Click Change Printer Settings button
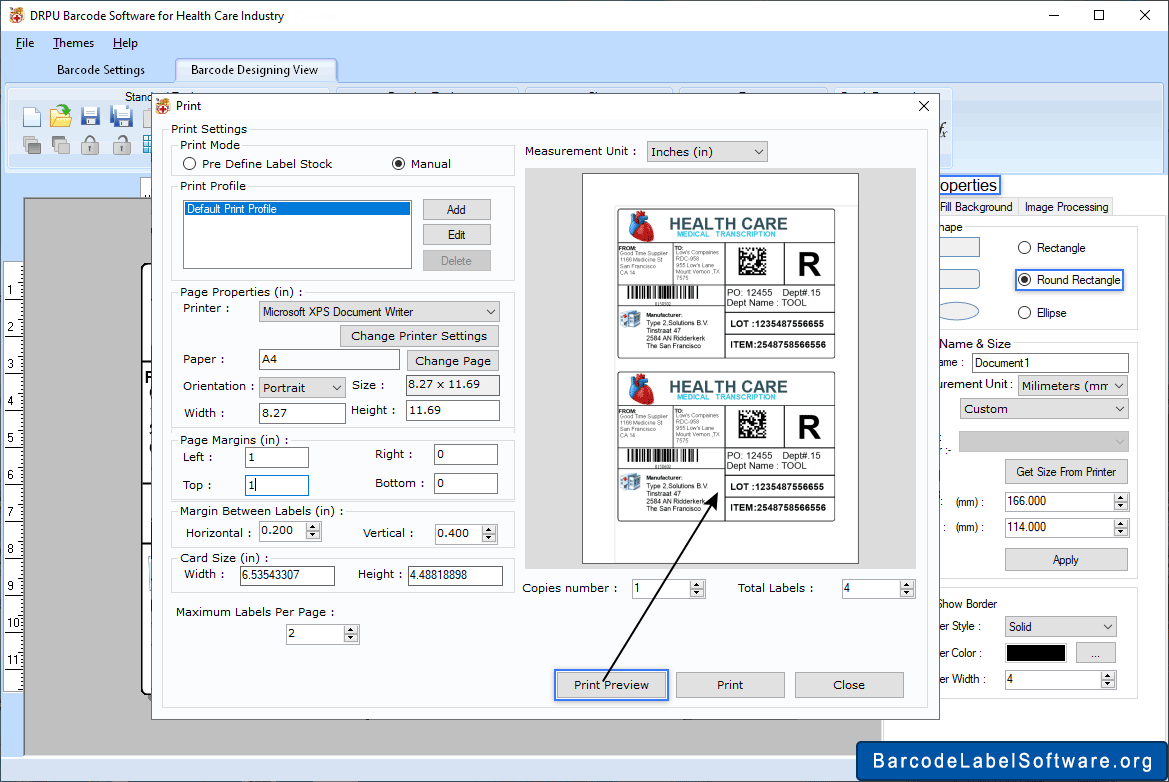 [x=419, y=336]
